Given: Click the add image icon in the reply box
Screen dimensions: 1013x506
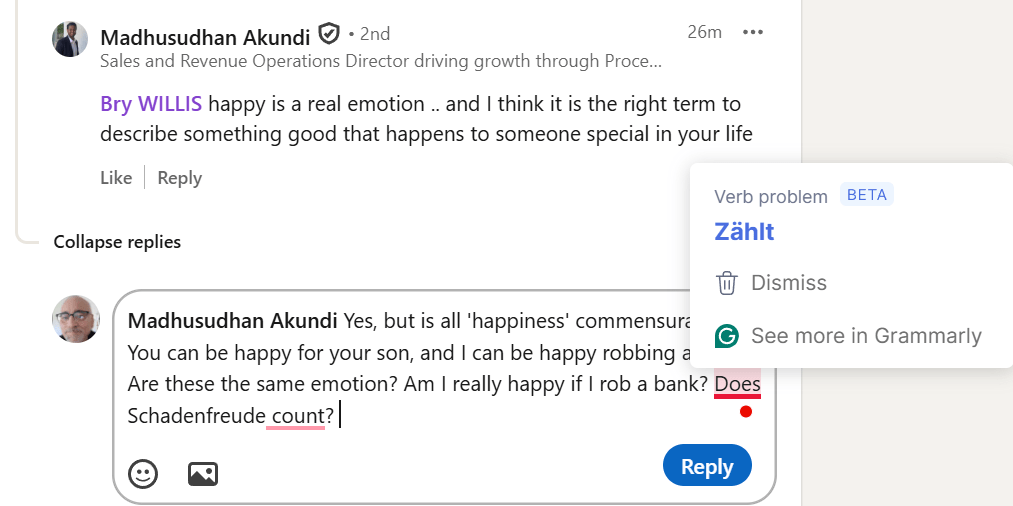Looking at the screenshot, I should pyautogui.click(x=203, y=473).
